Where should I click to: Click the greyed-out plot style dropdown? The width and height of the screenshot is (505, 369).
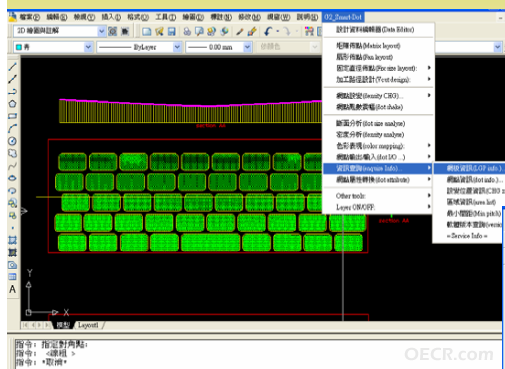[288, 47]
